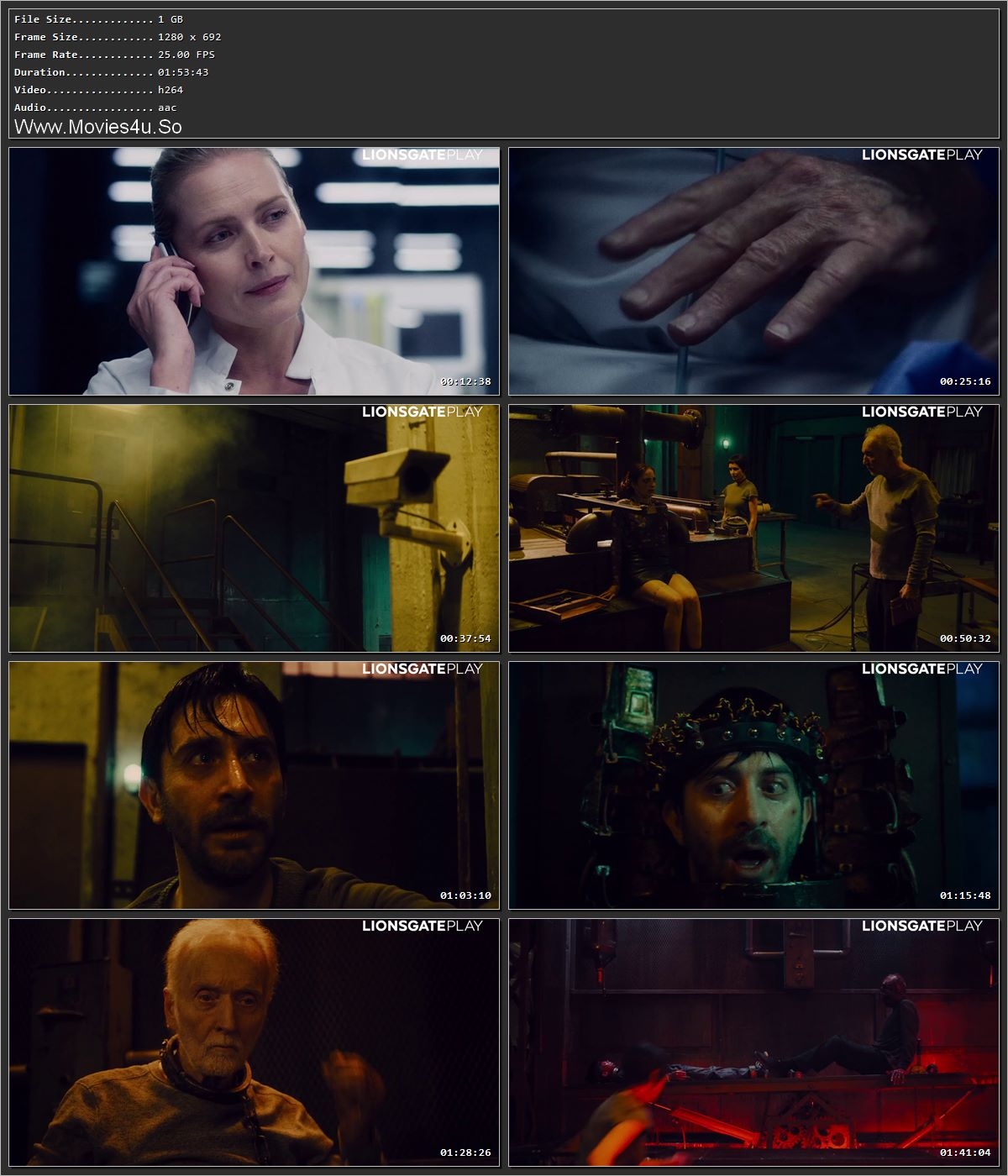Select the 01:41:04 timestamp on final frame

pyautogui.click(x=965, y=1152)
